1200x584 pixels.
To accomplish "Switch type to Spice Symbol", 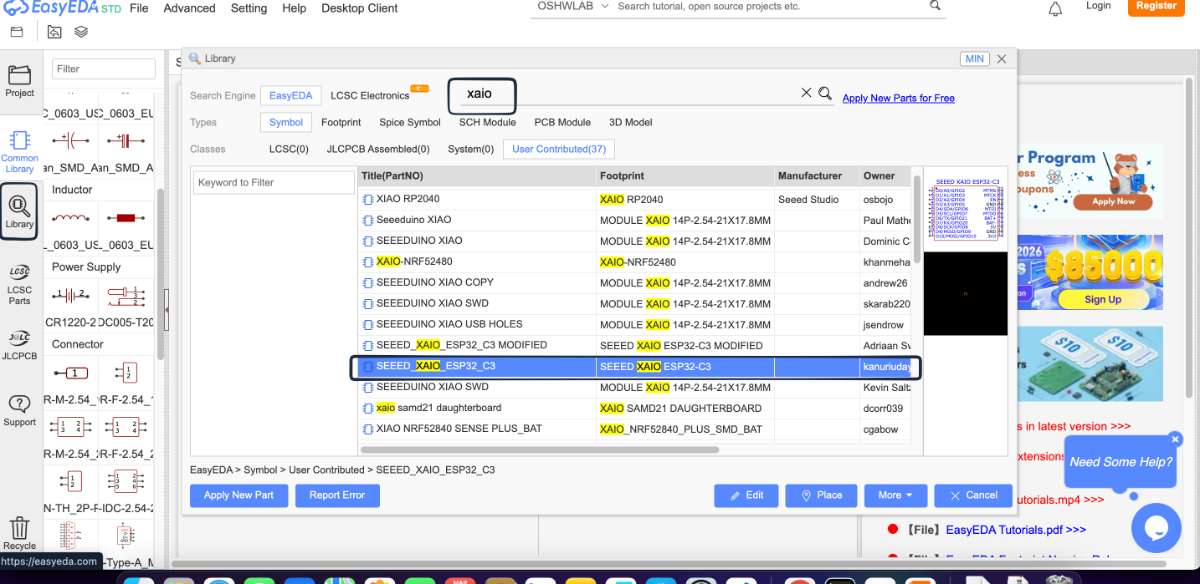I will pos(410,122).
